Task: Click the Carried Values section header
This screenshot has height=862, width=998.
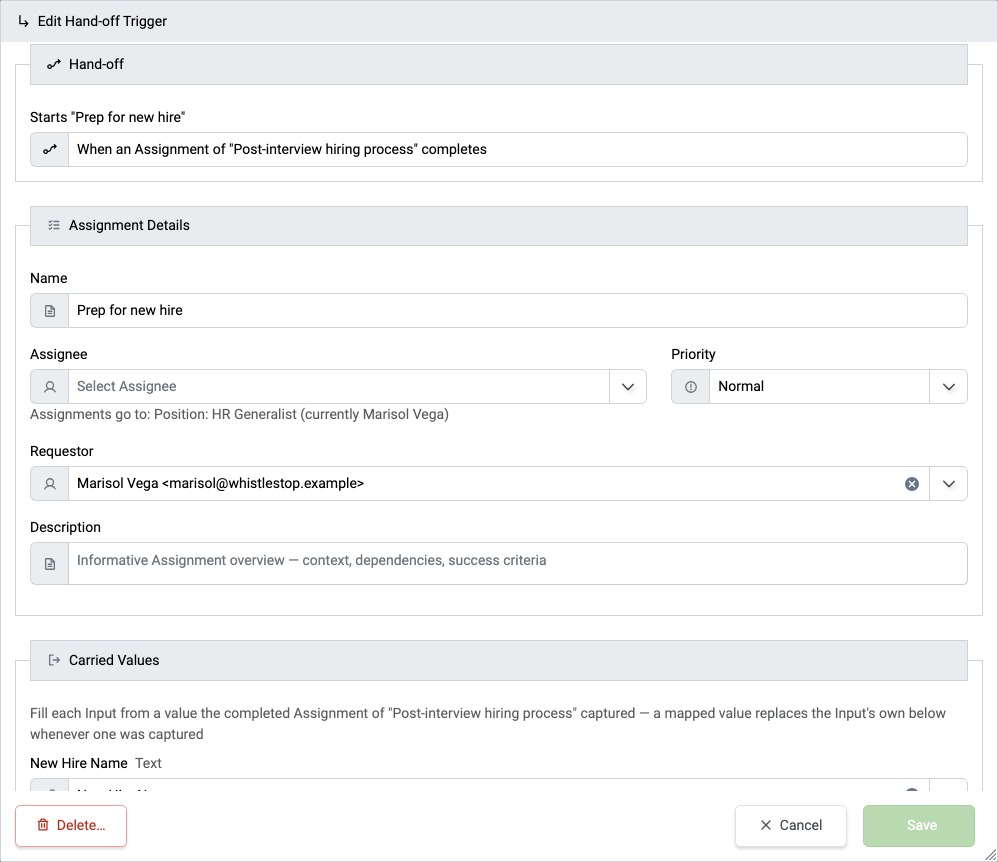Action: click(x=498, y=660)
